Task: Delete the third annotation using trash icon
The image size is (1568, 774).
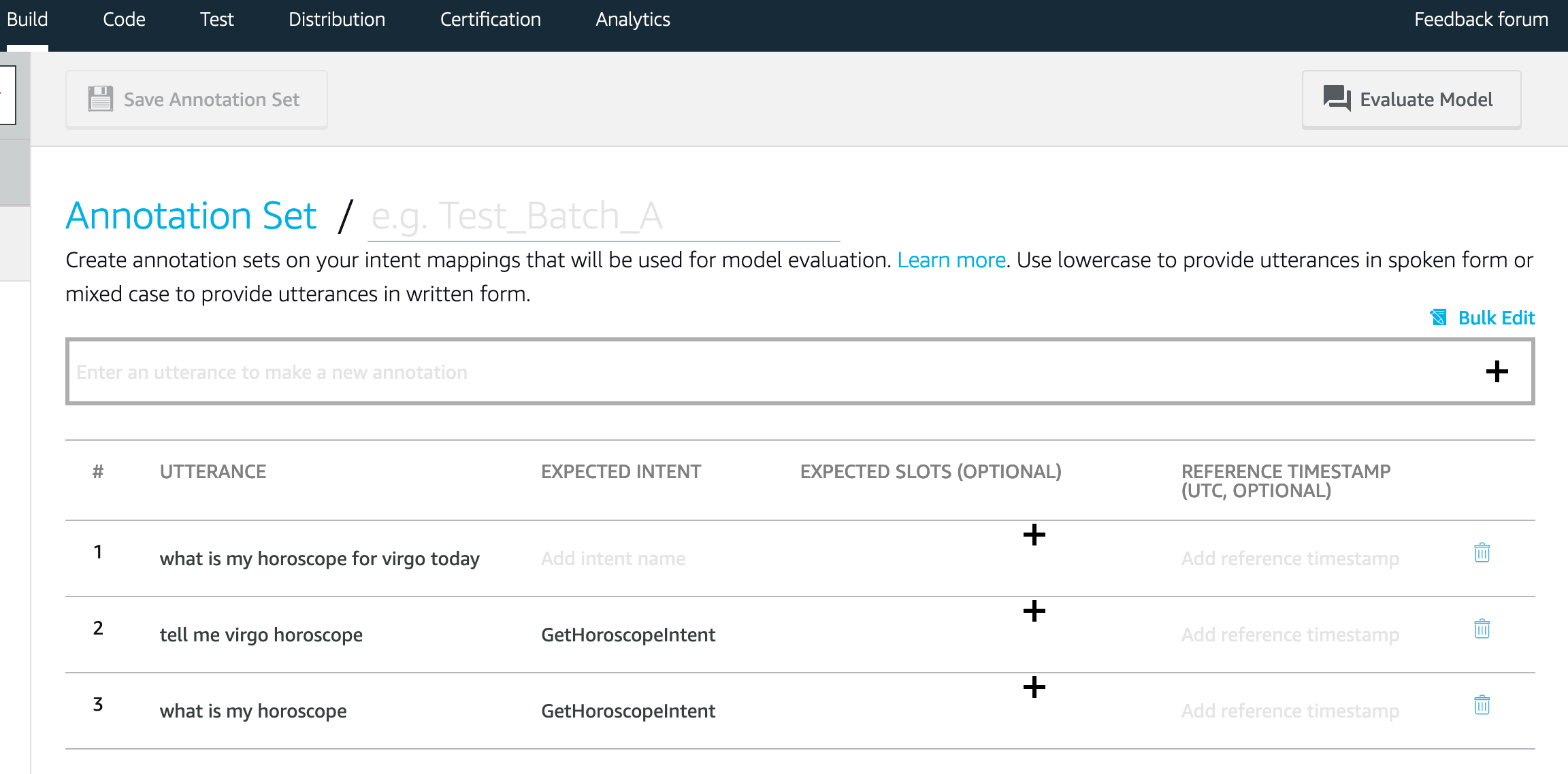Action: pos(1482,705)
